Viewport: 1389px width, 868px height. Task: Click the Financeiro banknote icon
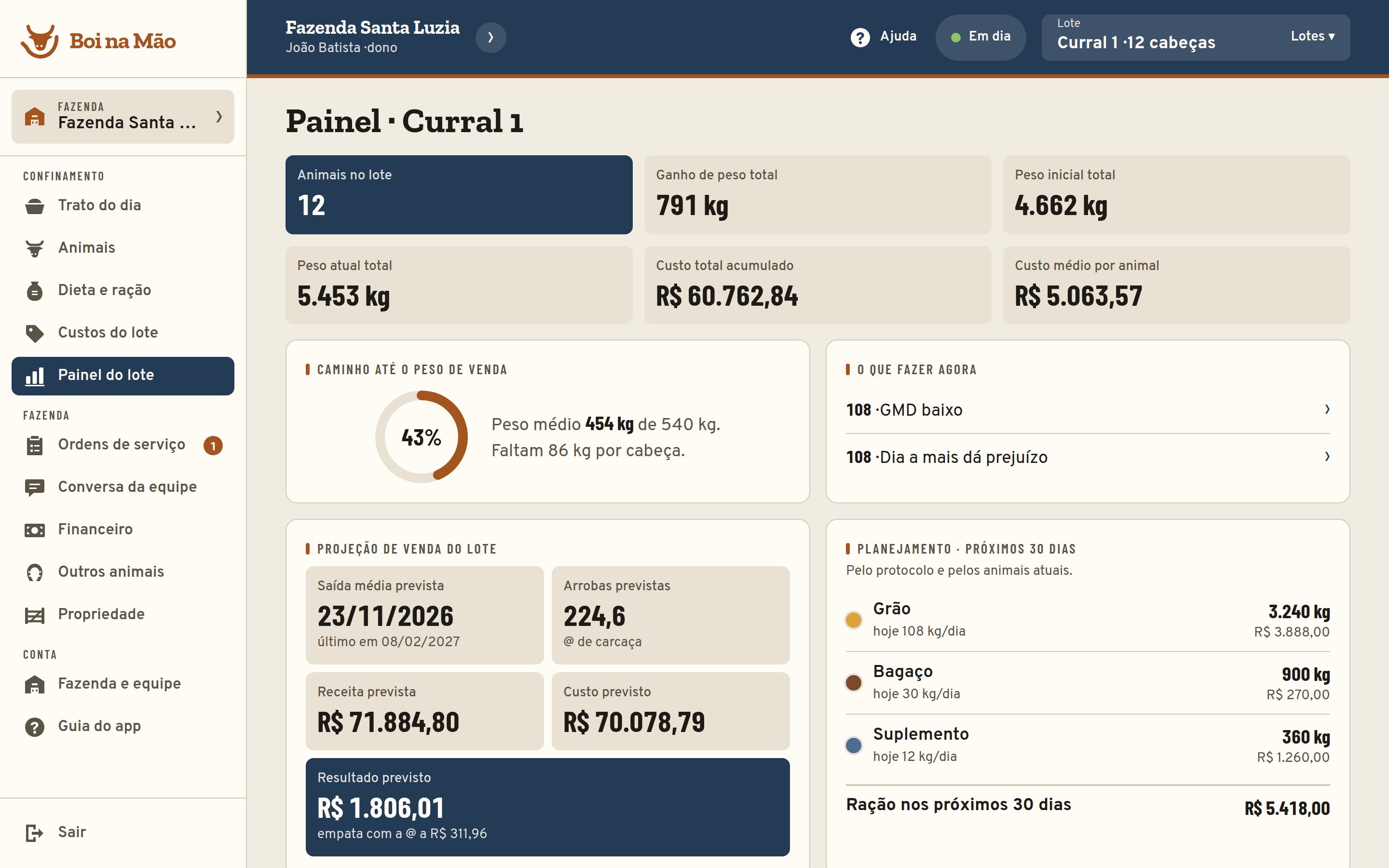[34, 530]
